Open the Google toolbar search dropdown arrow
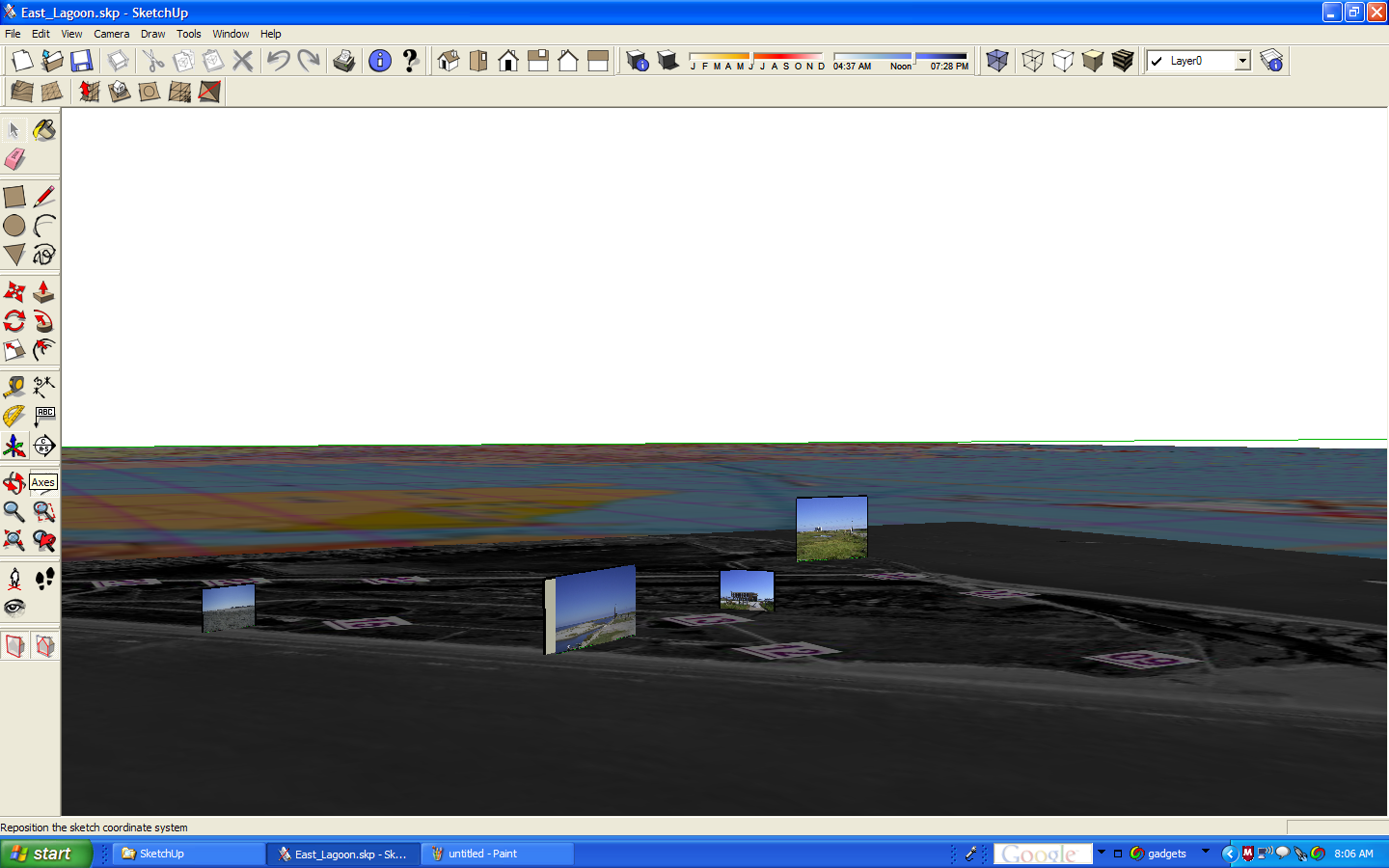 (1102, 853)
